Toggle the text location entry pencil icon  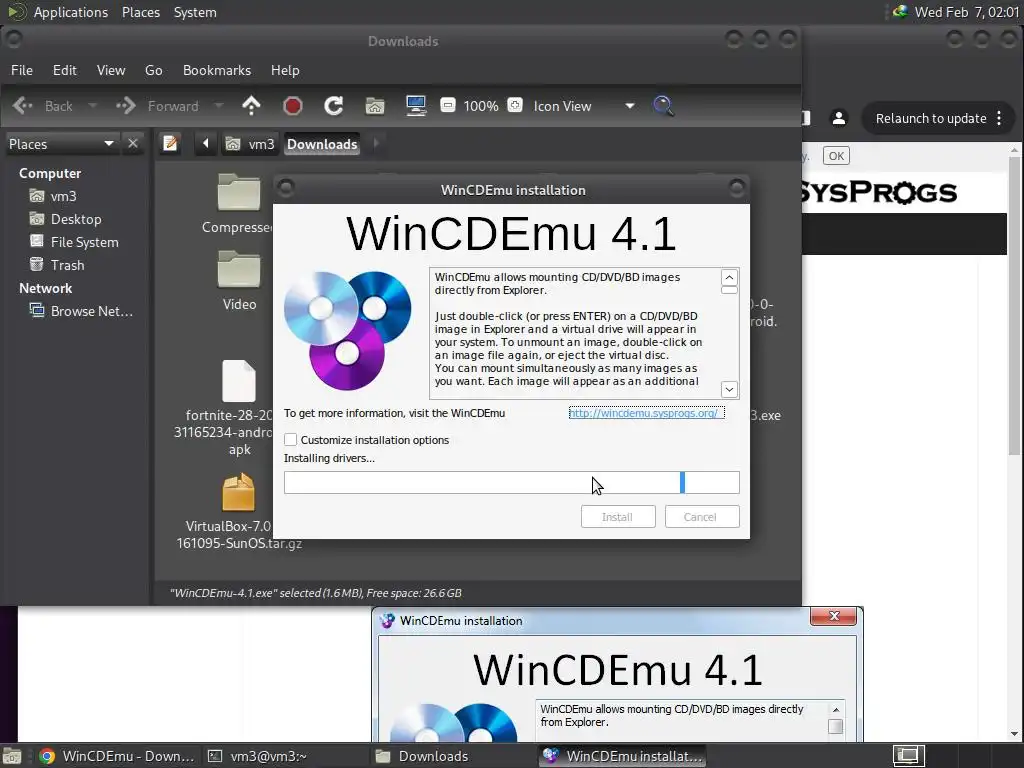(x=170, y=143)
